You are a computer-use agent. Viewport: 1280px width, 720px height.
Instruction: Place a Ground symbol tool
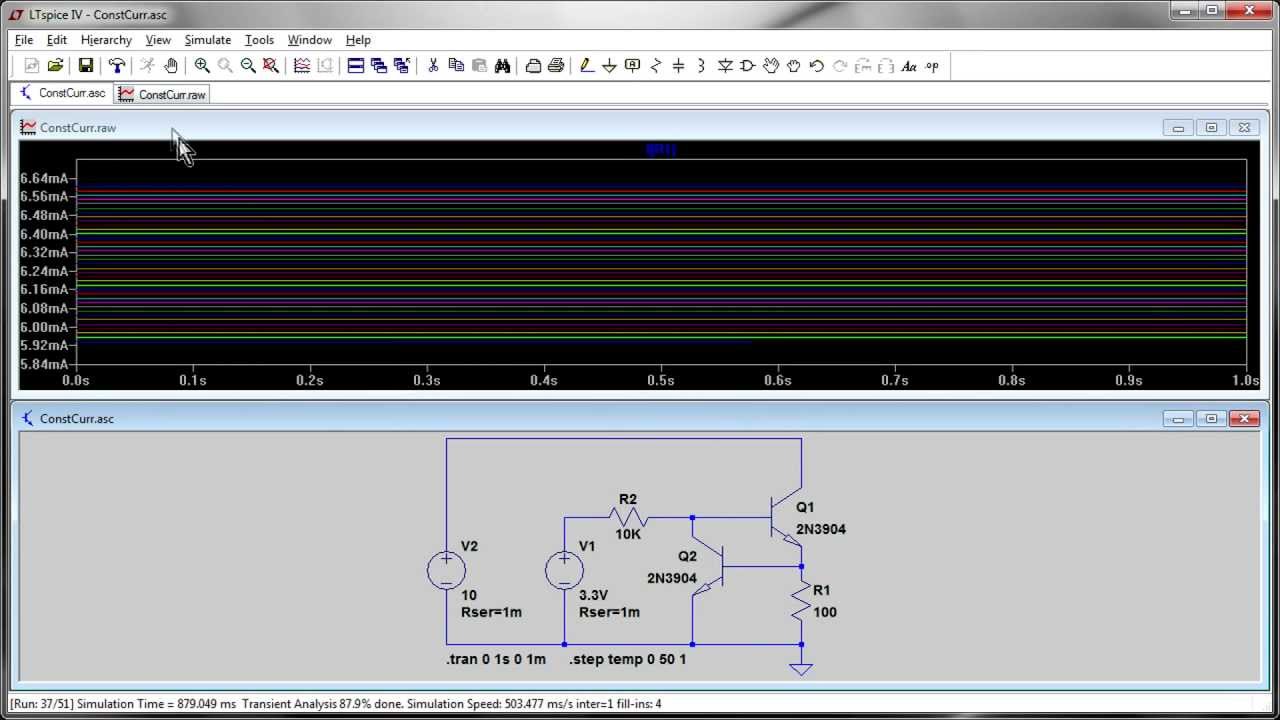point(609,66)
